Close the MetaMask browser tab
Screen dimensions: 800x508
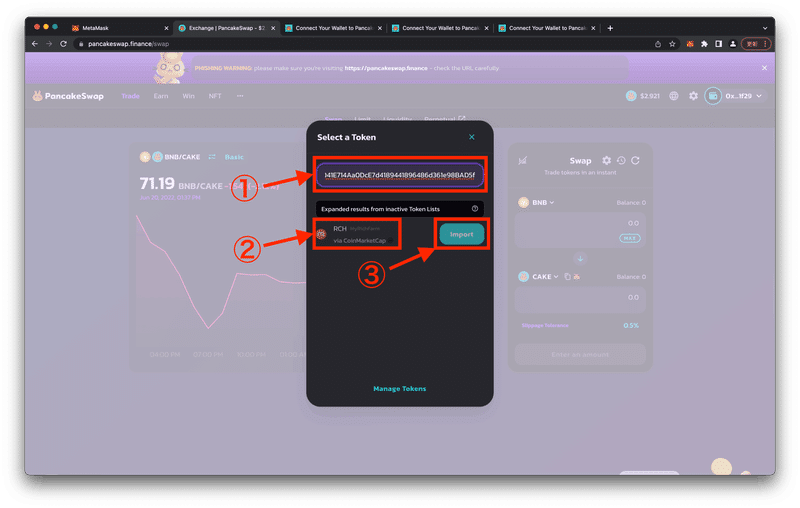[166, 28]
